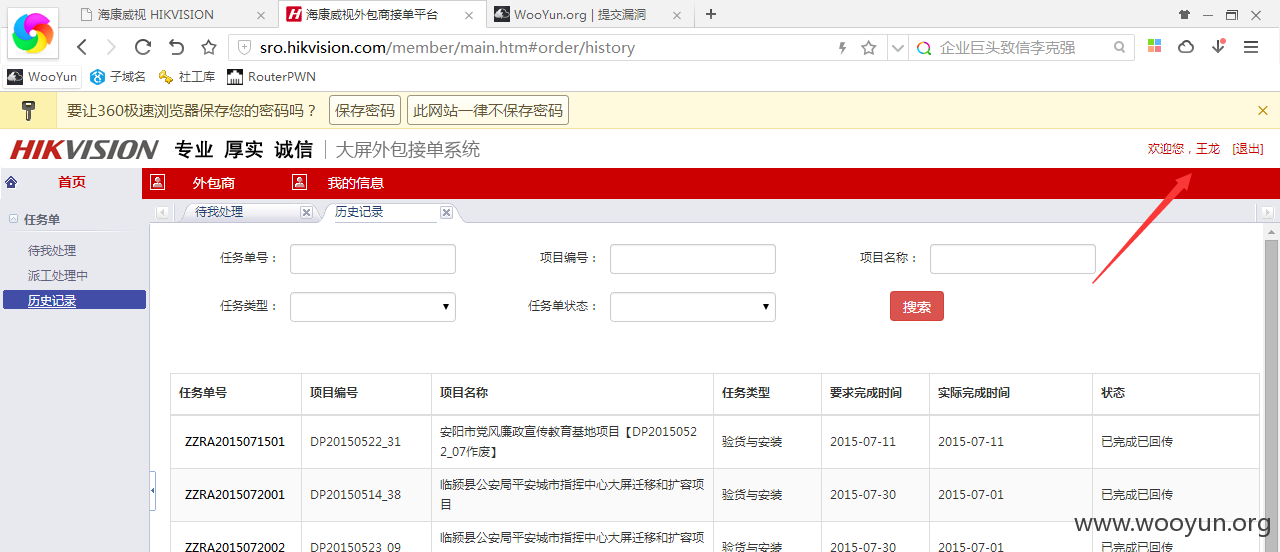1280x552 pixels.
Task: Click the tab strip left scroll arrow
Action: (x=162, y=212)
